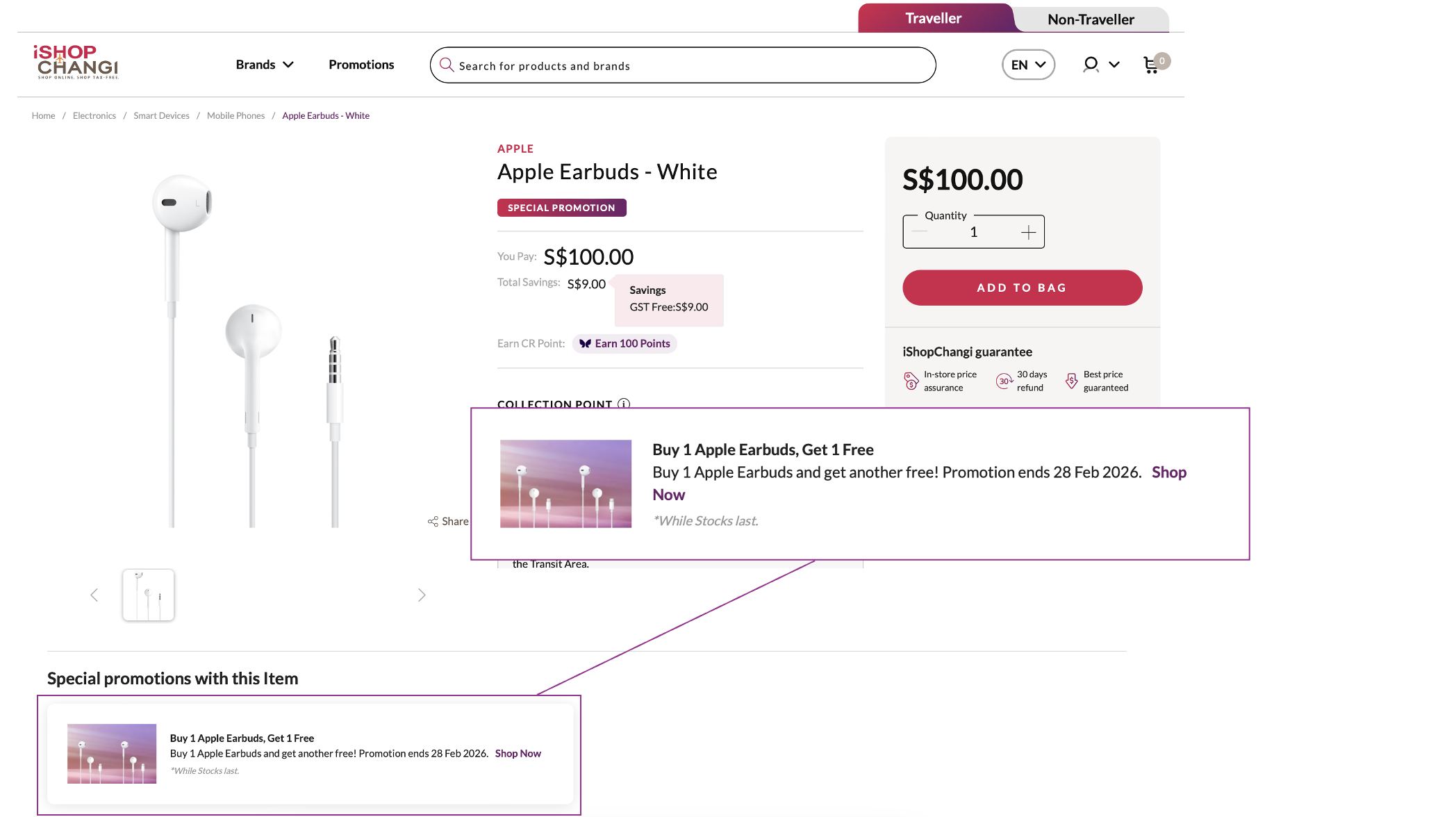Click the Share icon
Viewport: 1456px width, 817px height.
coord(433,521)
